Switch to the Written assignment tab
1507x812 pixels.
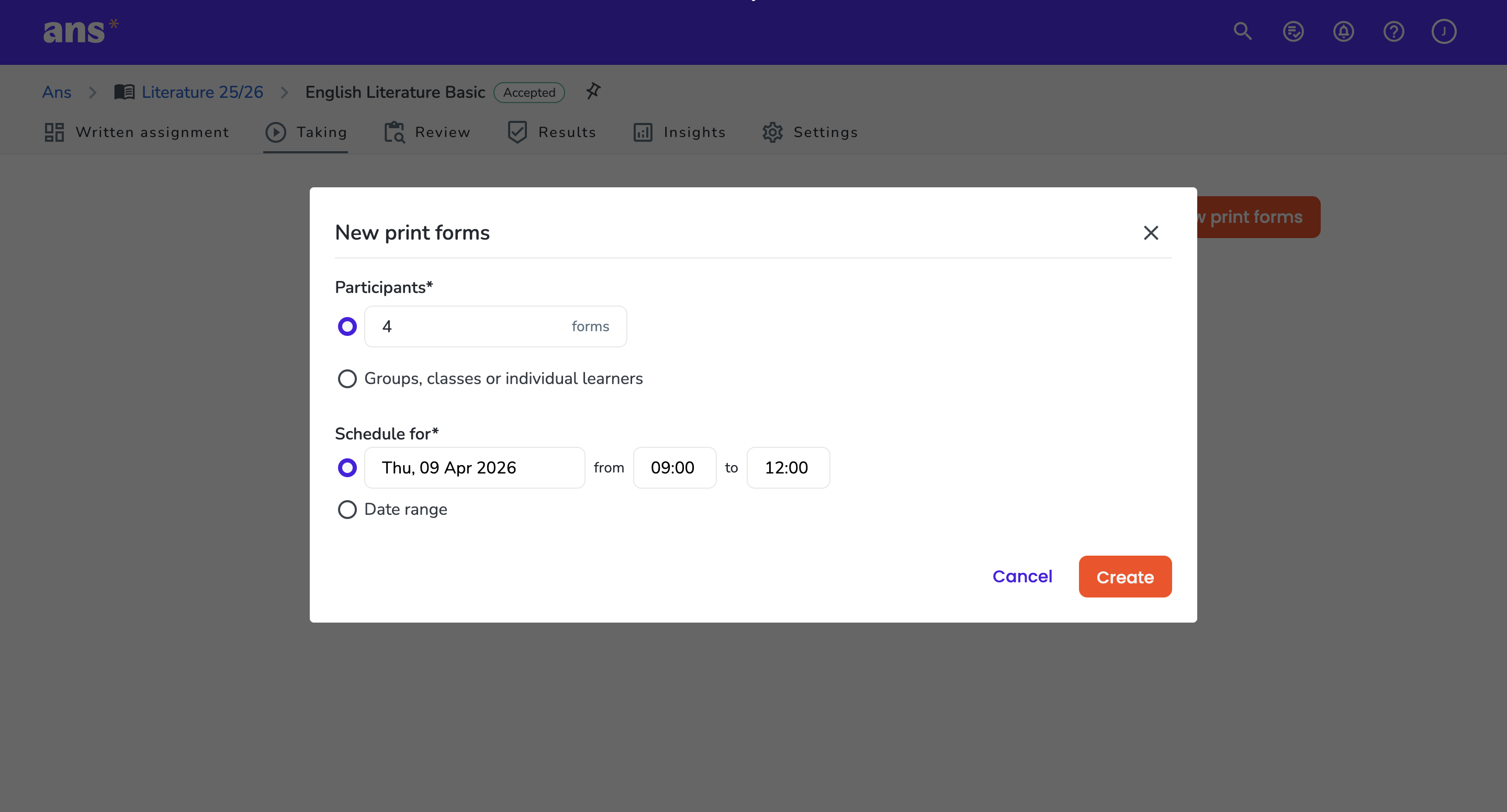(137, 132)
